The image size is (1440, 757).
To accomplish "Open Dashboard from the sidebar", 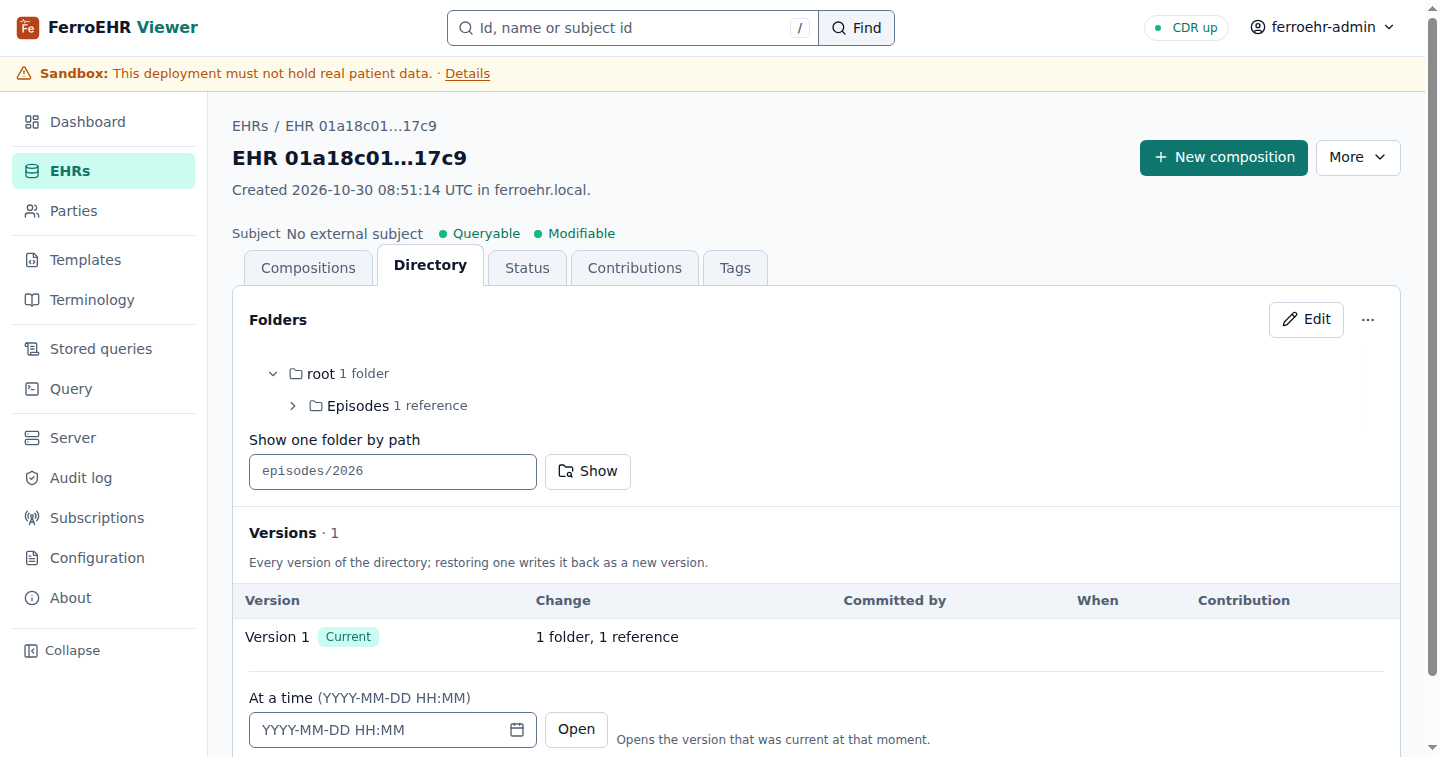I will click(x=103, y=122).
